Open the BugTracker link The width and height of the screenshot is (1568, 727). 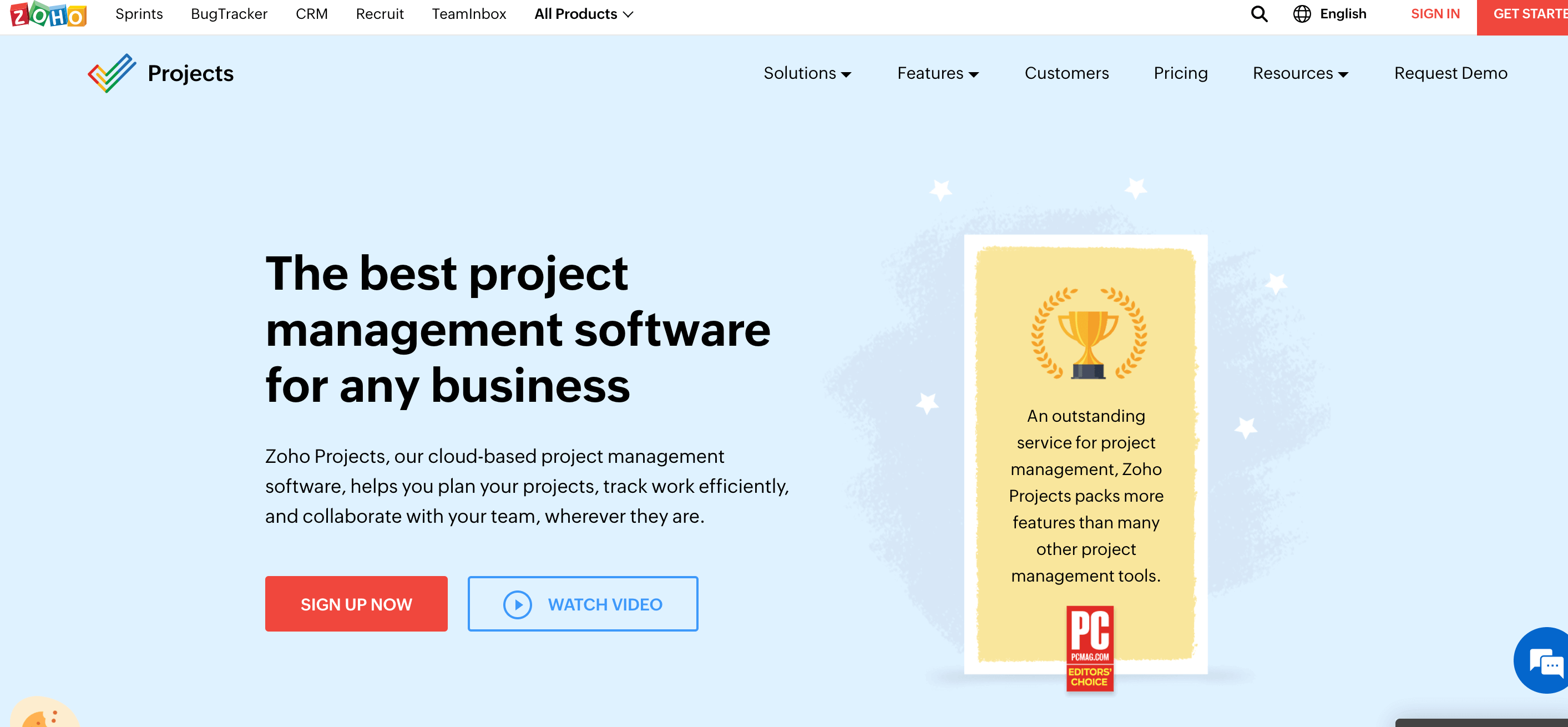229,14
